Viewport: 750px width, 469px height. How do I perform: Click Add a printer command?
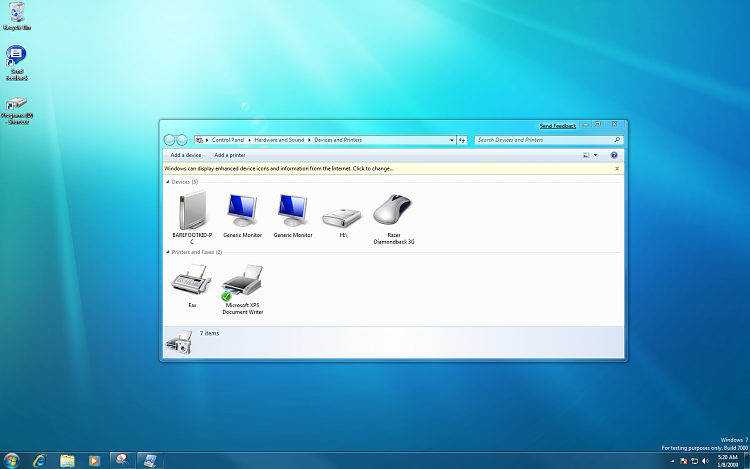[230, 155]
